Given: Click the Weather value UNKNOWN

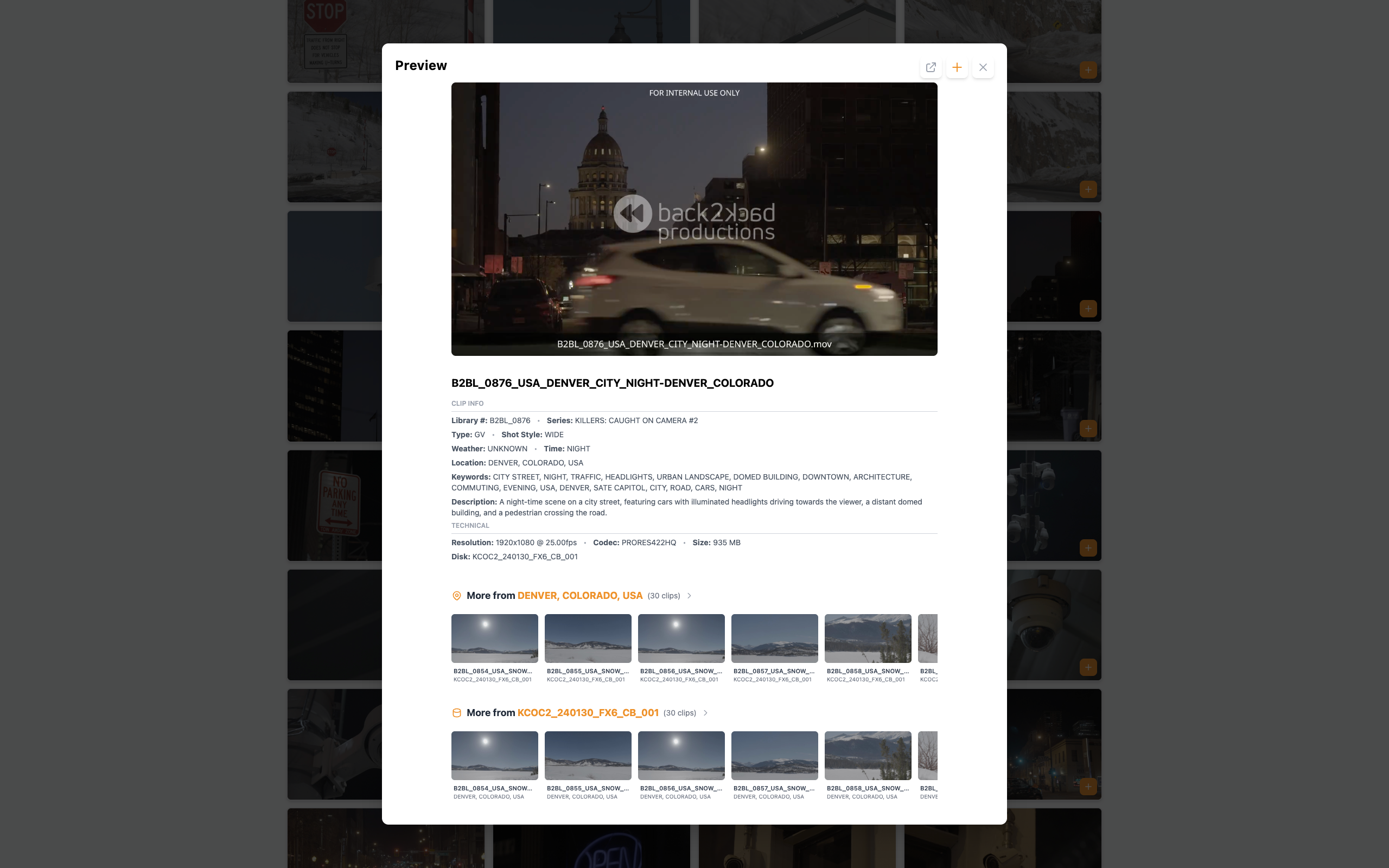Looking at the screenshot, I should point(507,449).
